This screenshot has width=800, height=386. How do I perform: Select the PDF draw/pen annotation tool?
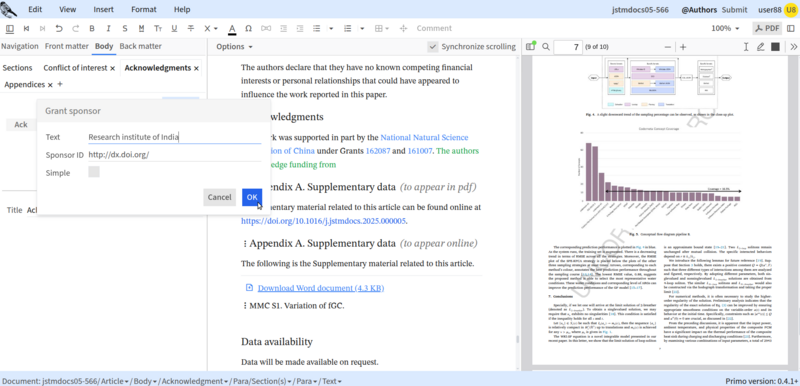tap(761, 47)
